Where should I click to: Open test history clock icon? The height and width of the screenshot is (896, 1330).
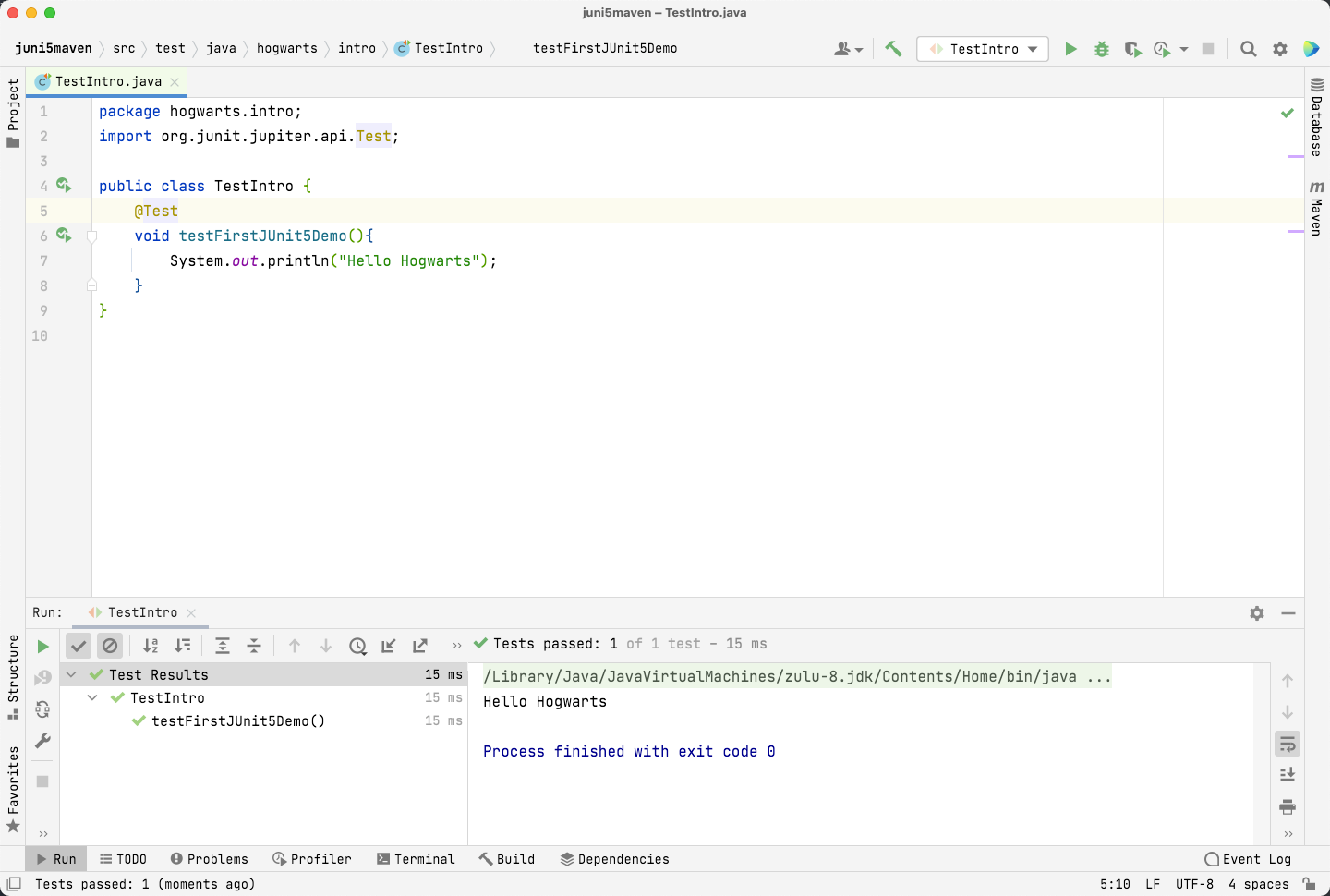(x=357, y=646)
